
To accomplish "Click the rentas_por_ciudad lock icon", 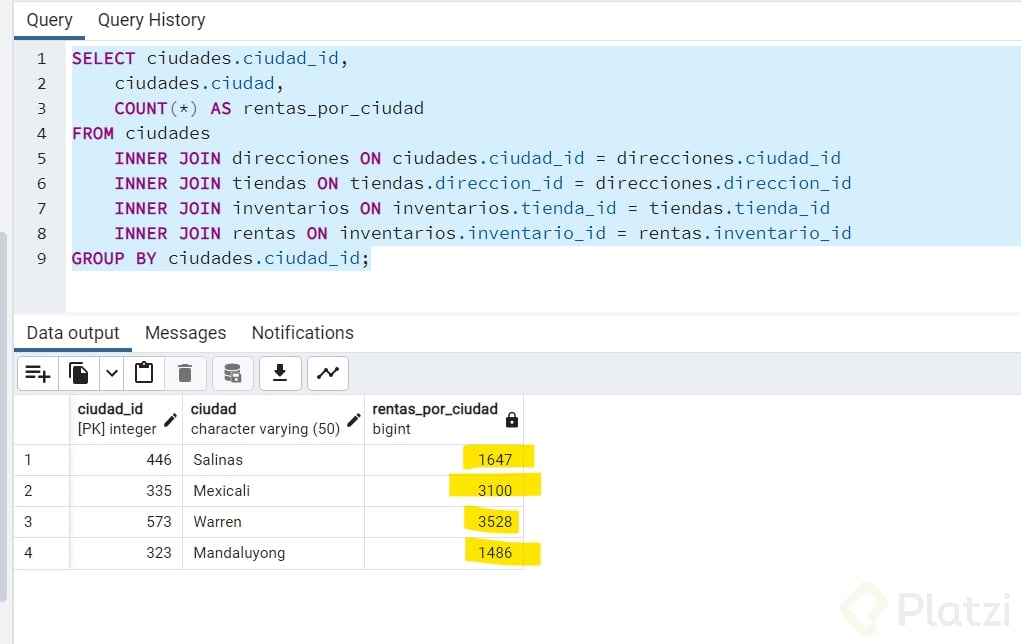I will tap(512, 419).
